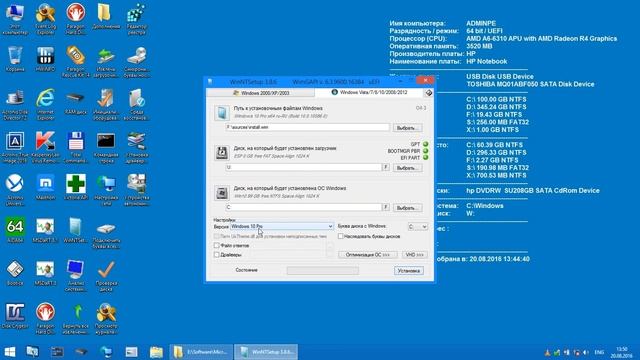Launch AIDA64 desktop icon
Image resolution: width=640 pixels, height=360 pixels.
tap(15, 230)
